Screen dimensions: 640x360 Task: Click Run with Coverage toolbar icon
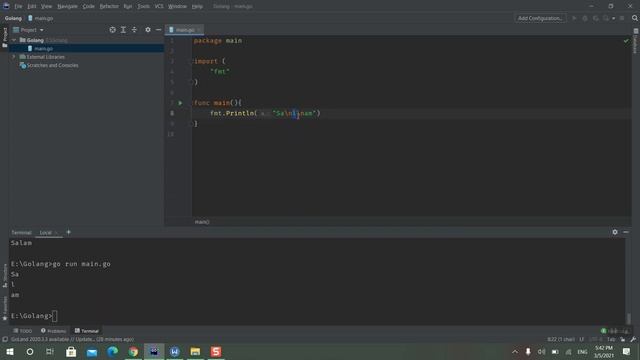pos(596,18)
